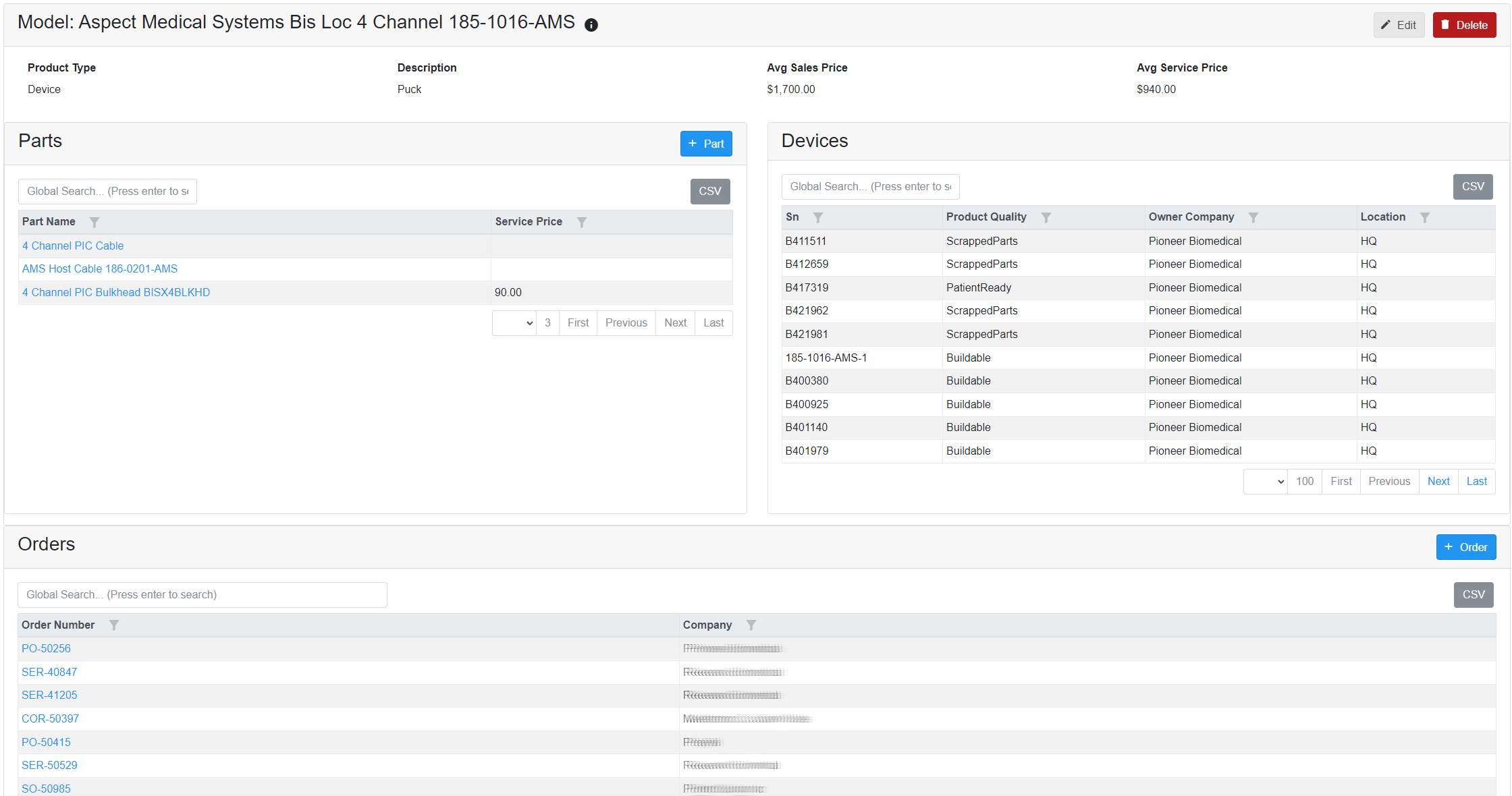
Task: Click the info icon beside model title
Action: pyautogui.click(x=591, y=25)
